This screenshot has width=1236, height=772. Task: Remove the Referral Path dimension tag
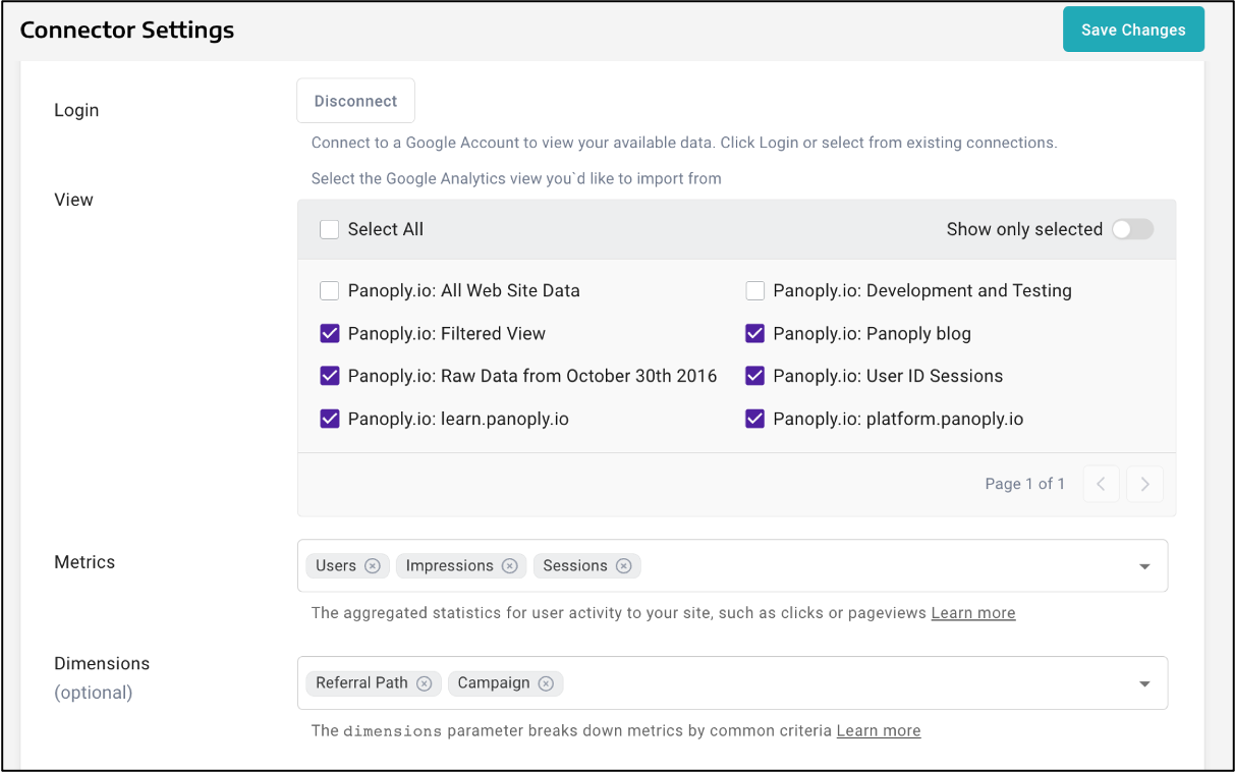(424, 683)
